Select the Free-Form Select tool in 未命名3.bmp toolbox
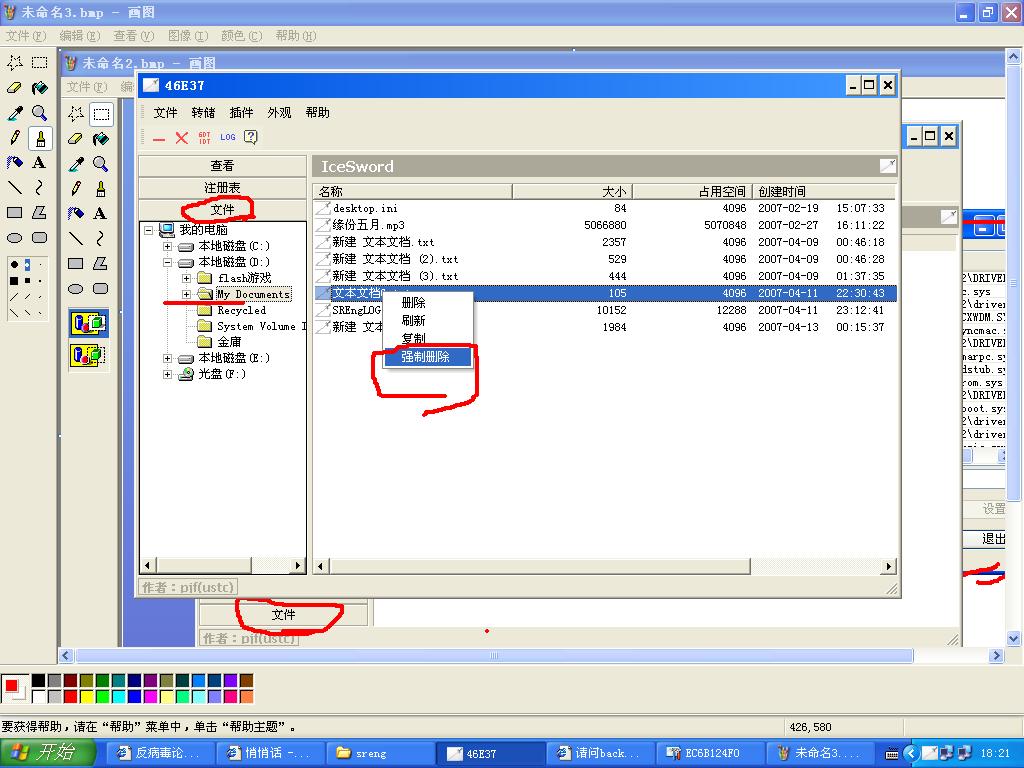The height and width of the screenshot is (768, 1024). pyautogui.click(x=14, y=63)
